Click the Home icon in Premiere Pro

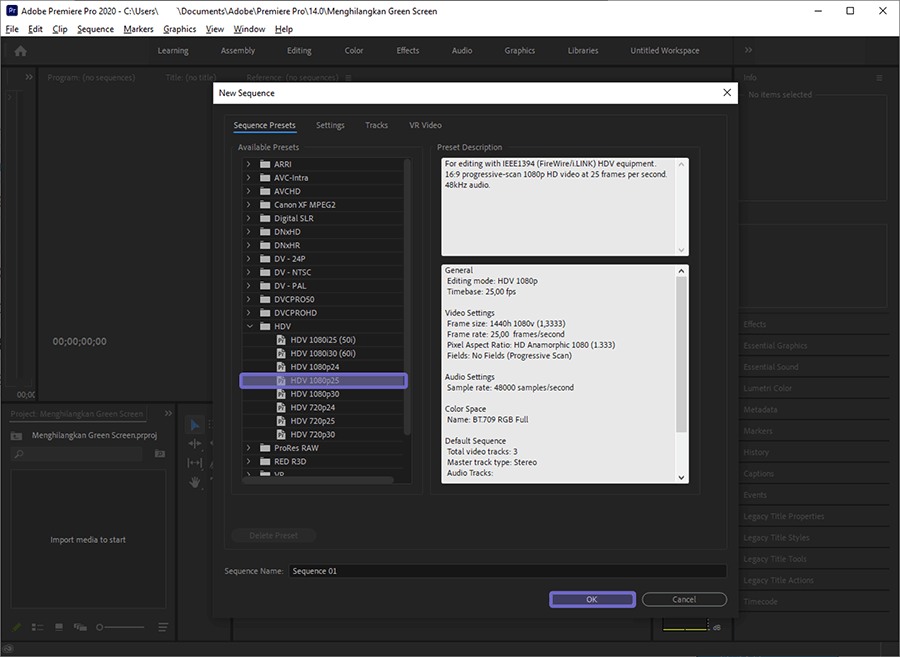[21, 51]
